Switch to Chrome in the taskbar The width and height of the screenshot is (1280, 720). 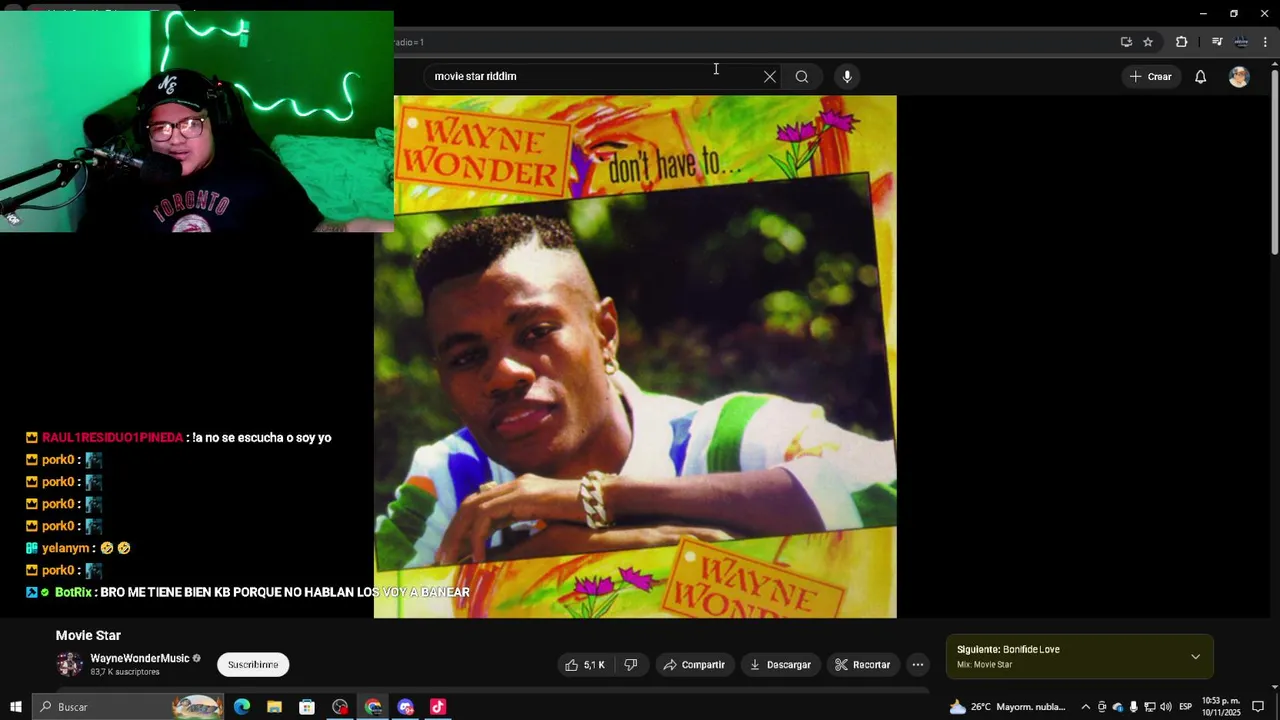pos(373,707)
